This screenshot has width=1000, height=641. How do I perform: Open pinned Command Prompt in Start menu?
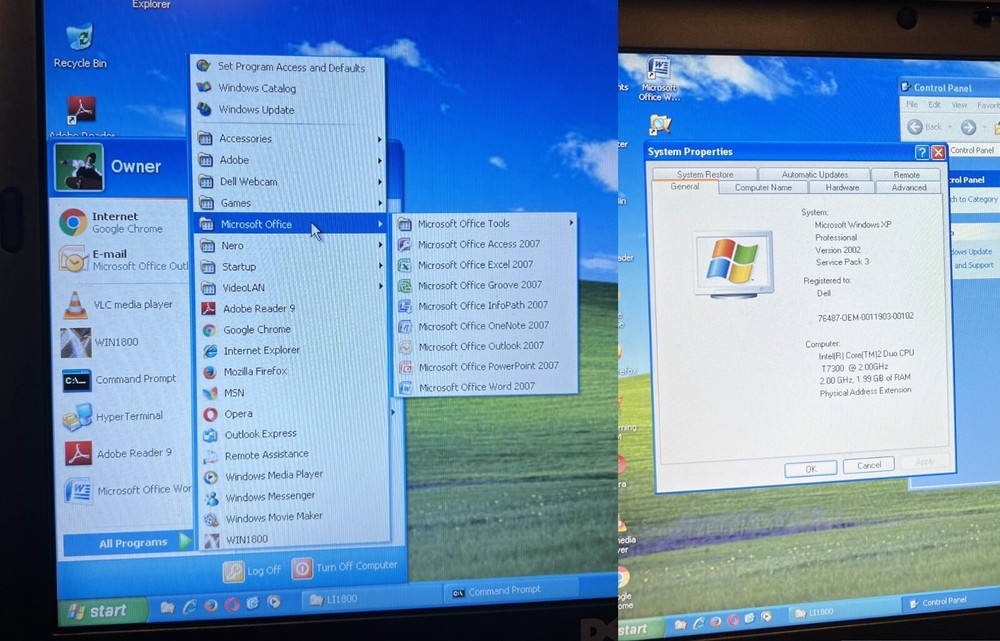coord(119,379)
